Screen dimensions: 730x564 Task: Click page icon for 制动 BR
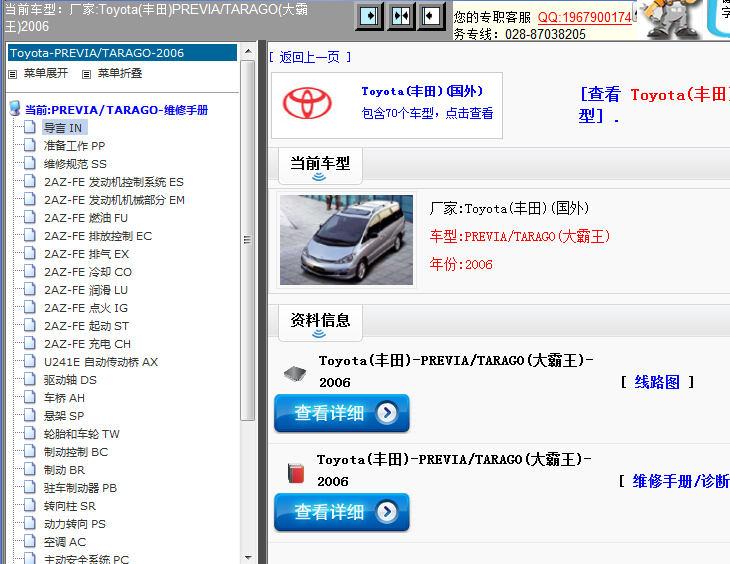[x=30, y=469]
